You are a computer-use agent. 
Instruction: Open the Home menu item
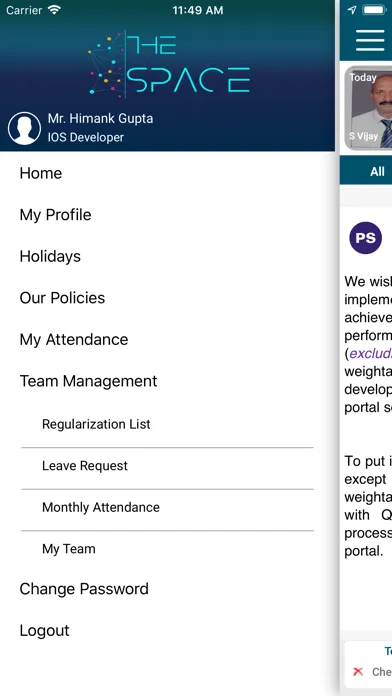click(x=41, y=173)
